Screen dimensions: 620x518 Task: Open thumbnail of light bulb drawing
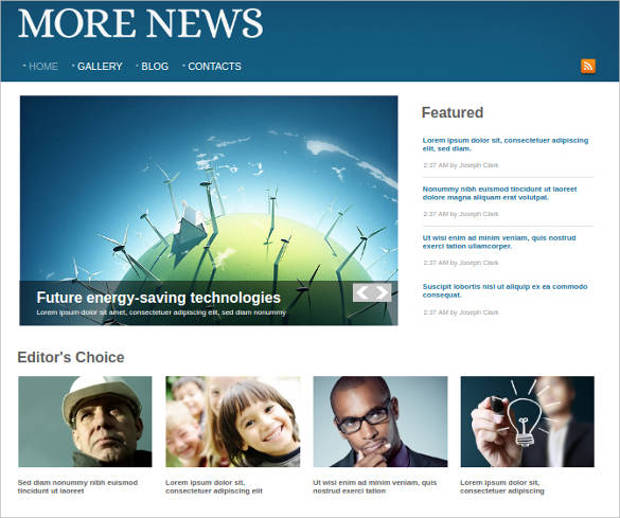point(527,422)
